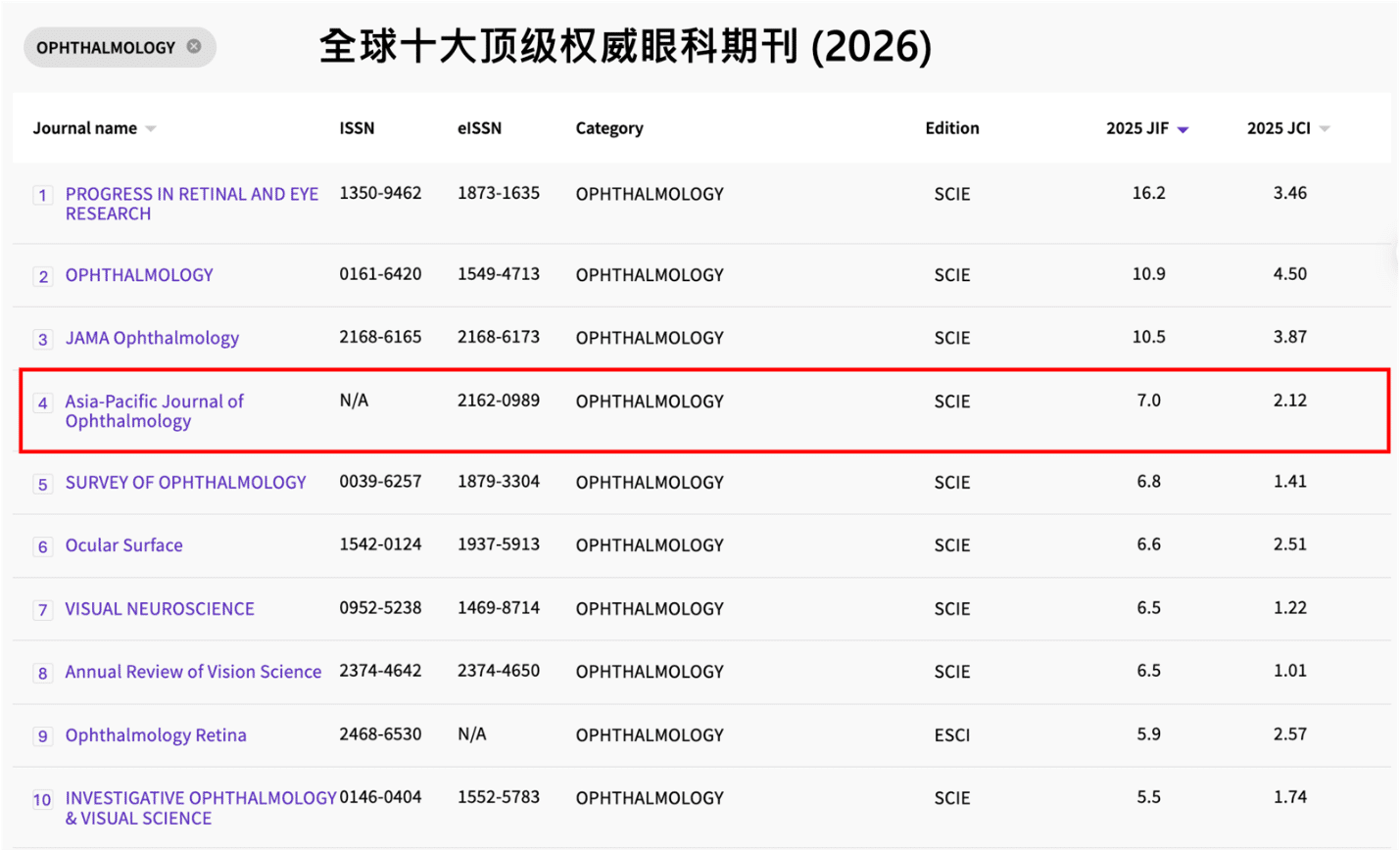This screenshot has width=1400, height=850.
Task: Select eISSN 1937-5913 cell
Action: click(x=499, y=544)
